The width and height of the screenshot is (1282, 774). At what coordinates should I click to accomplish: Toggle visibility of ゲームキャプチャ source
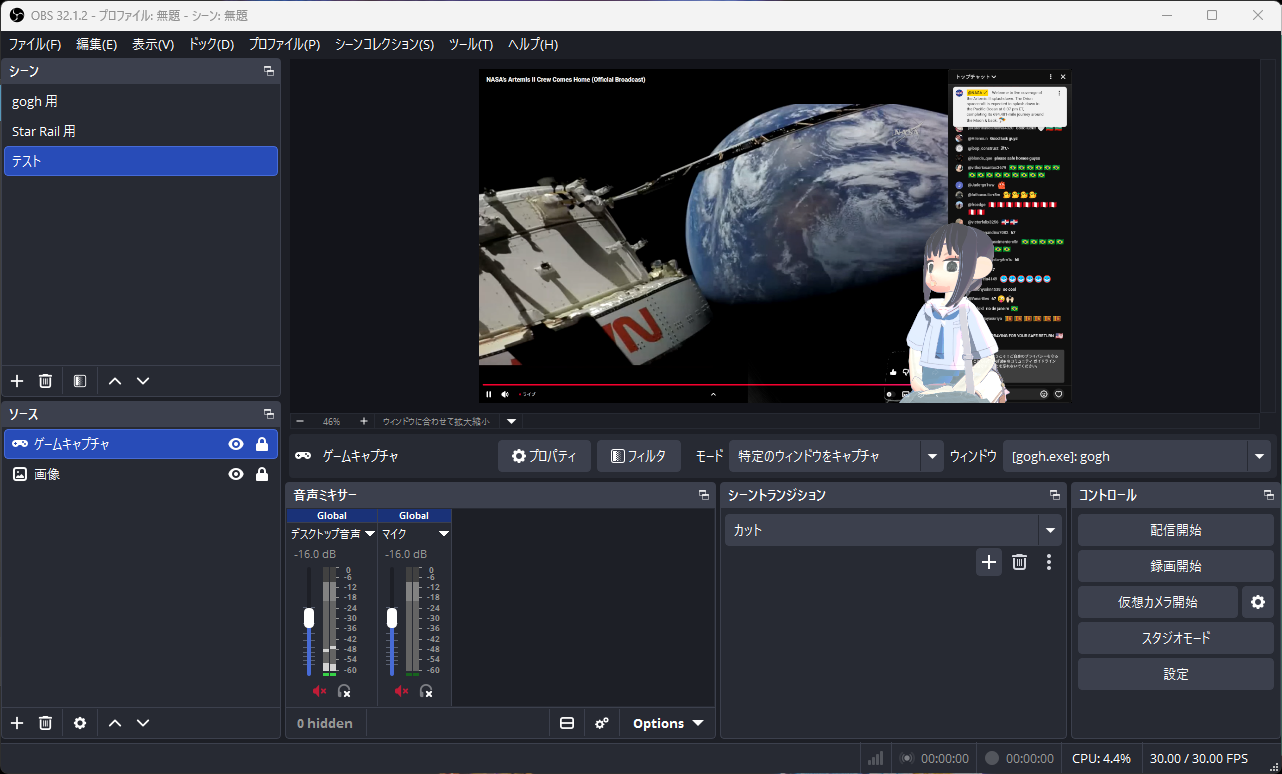[236, 444]
